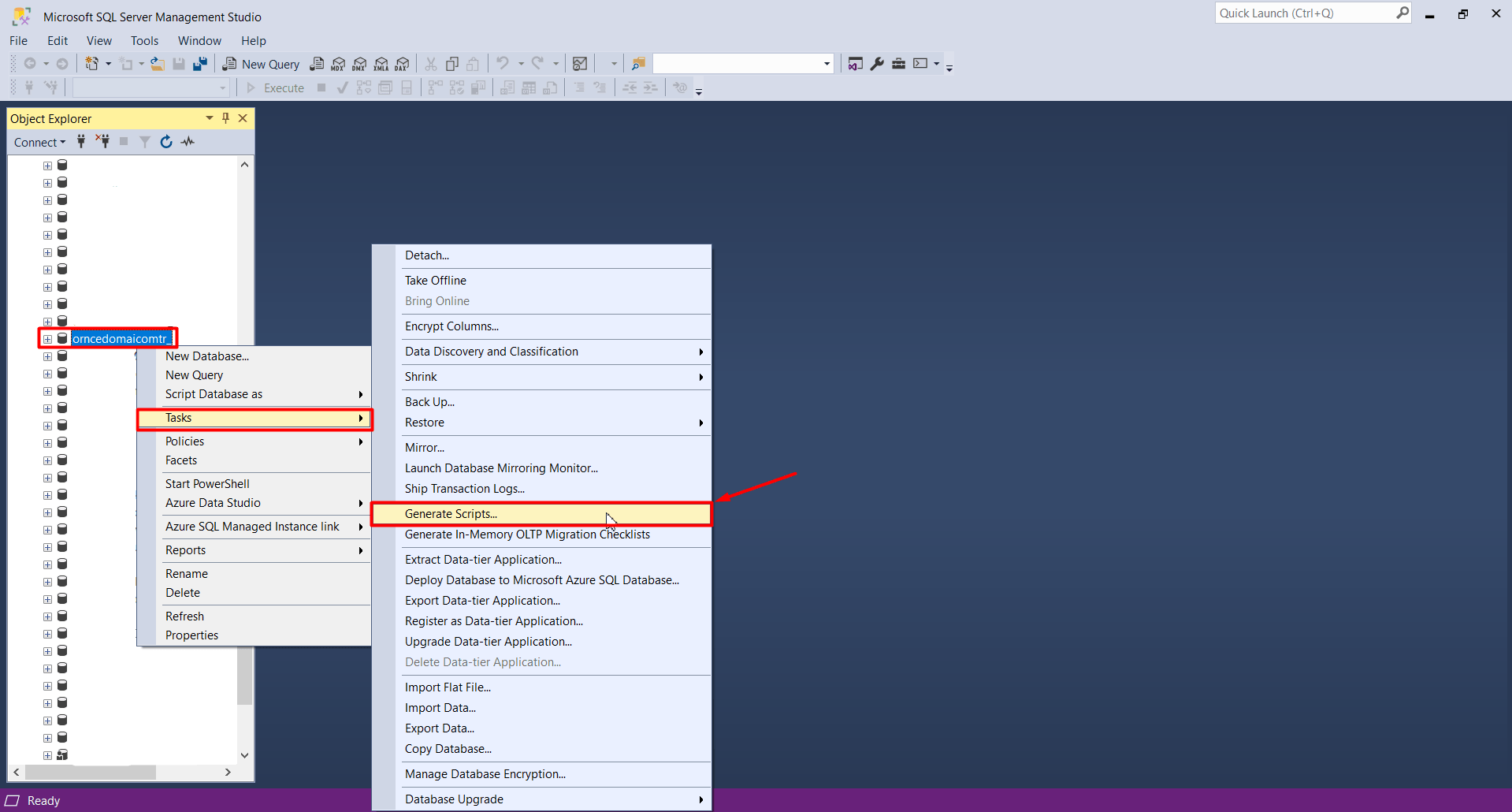Click the Save All toolbar icon
The width and height of the screenshot is (1512, 812).
200,64
